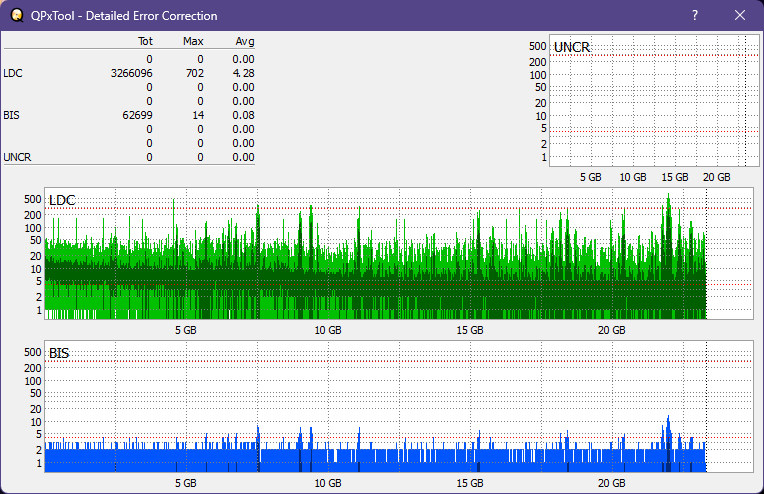Click the 15 GB label under BIS graph

coord(470,483)
